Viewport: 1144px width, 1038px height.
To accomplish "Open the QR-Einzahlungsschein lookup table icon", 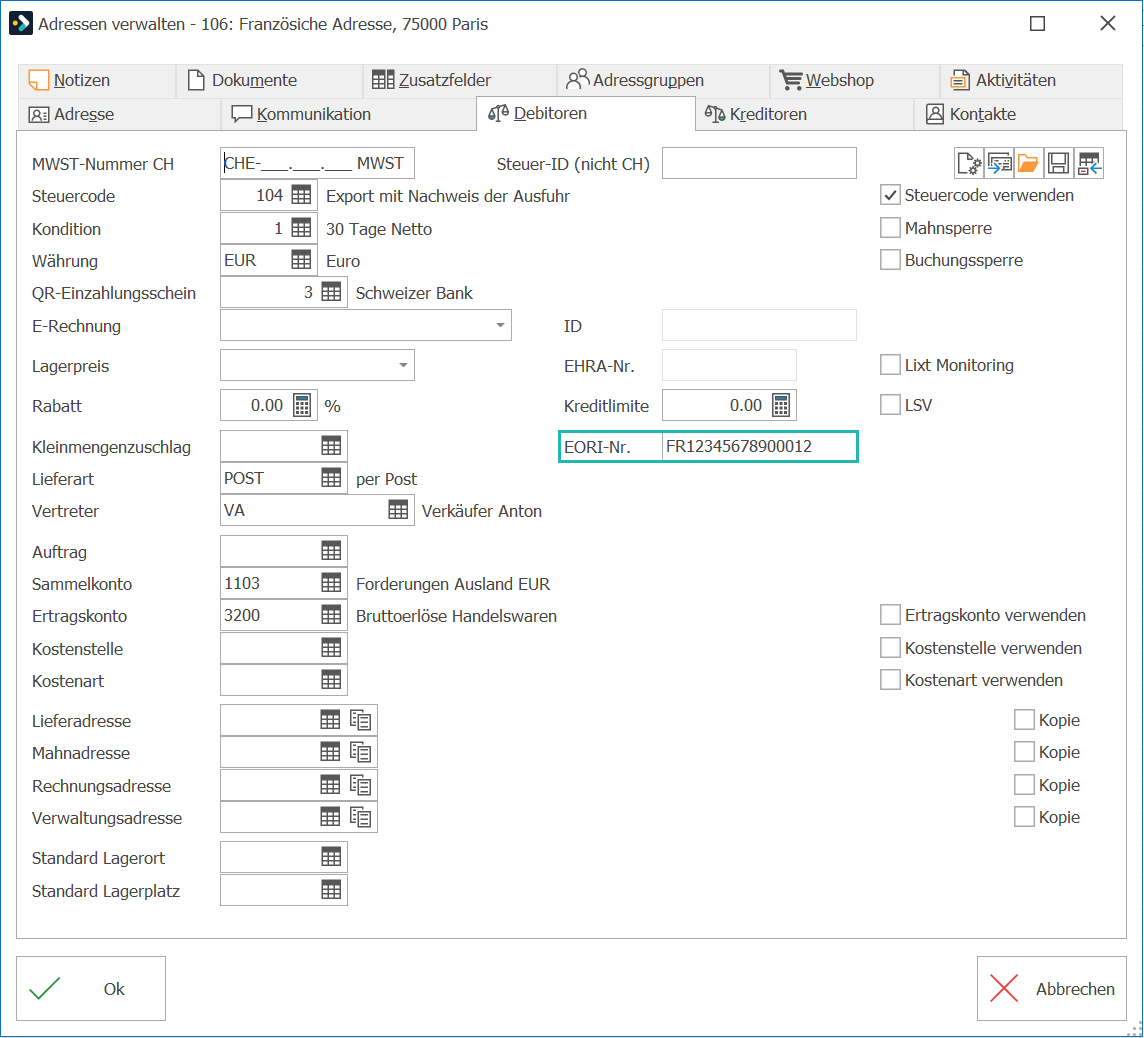I will [x=331, y=293].
